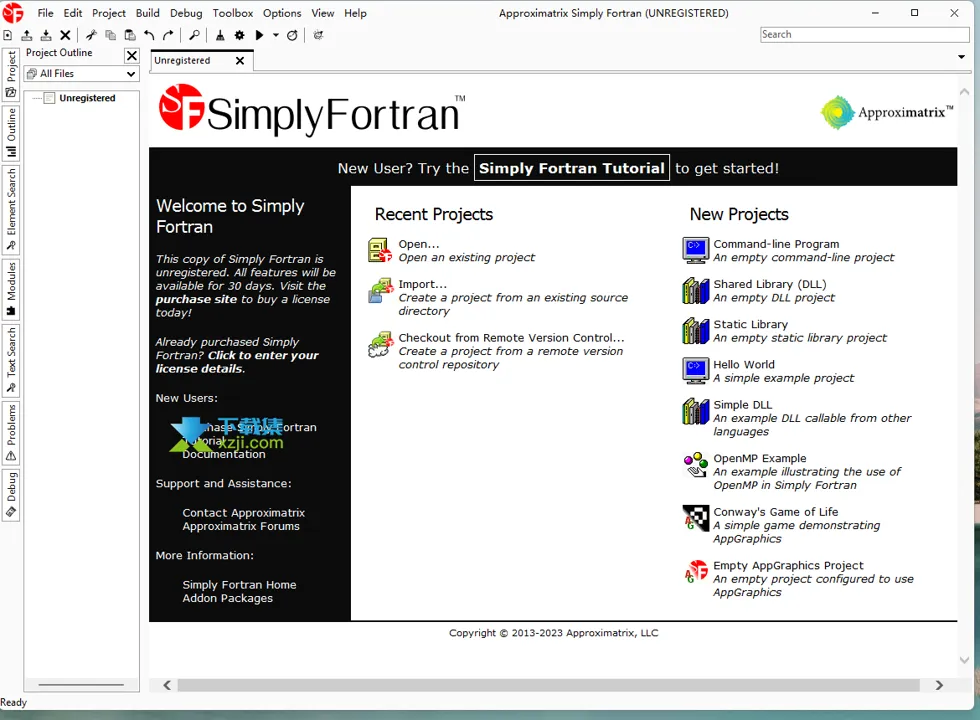
Task: Open the Outline side tab
Action: click(x=11, y=133)
